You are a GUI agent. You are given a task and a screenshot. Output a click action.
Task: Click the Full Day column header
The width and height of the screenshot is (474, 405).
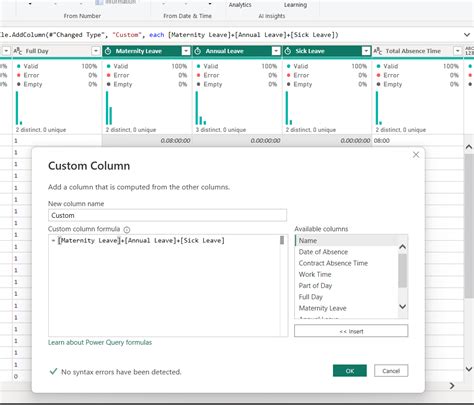coord(57,51)
